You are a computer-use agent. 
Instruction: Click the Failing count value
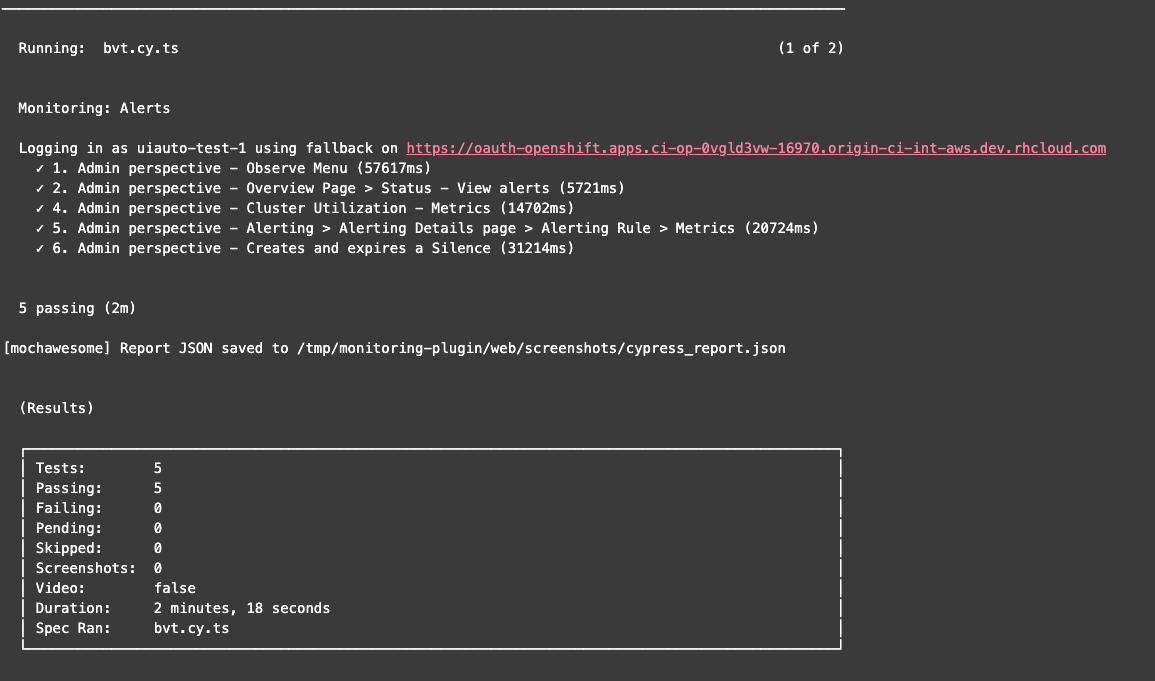point(158,508)
